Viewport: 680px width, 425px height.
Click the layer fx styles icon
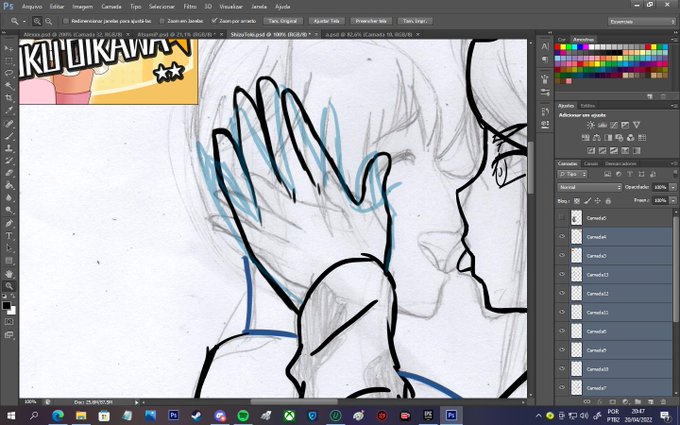[x=599, y=402]
